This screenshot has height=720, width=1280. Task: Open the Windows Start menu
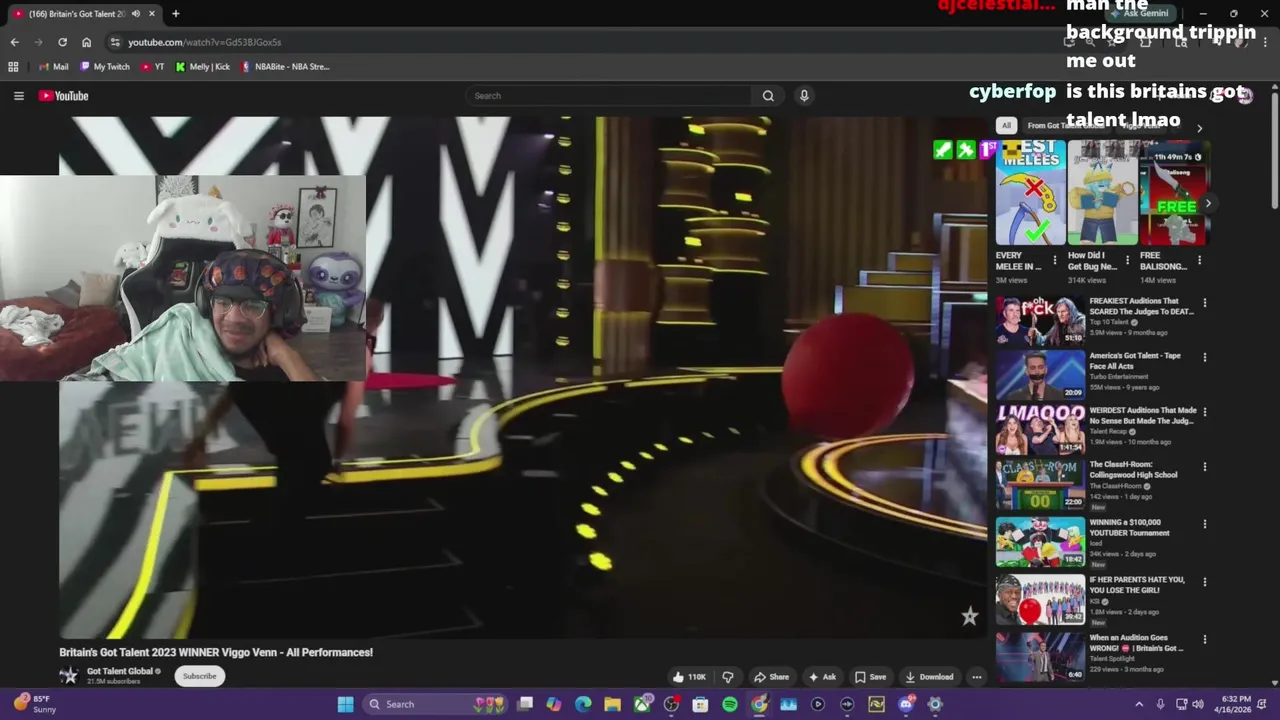(345, 704)
